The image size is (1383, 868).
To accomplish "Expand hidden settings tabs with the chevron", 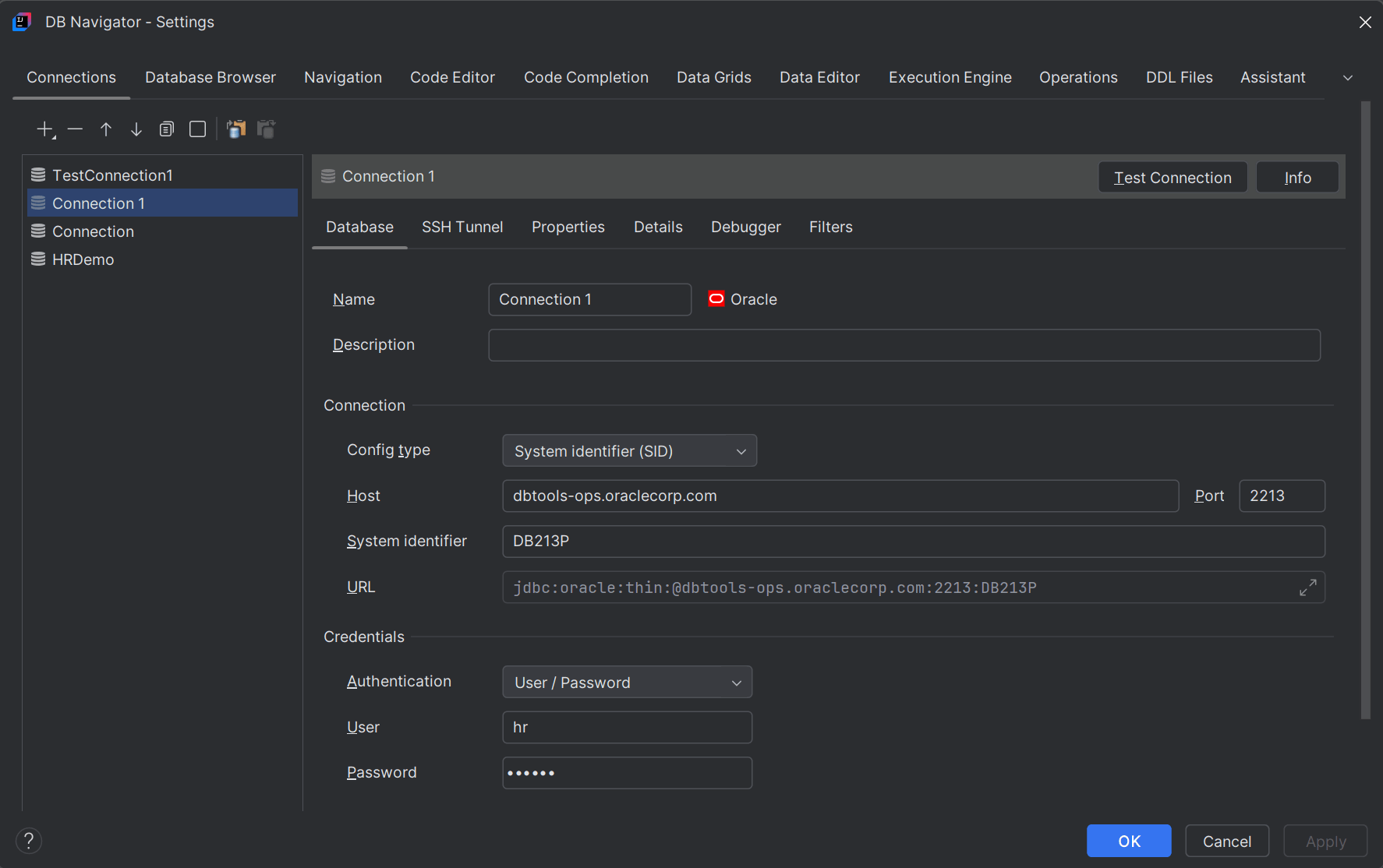I will (x=1348, y=78).
